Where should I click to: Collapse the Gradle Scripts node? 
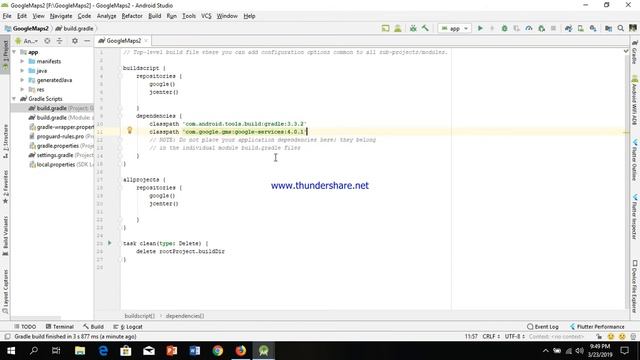(15, 99)
